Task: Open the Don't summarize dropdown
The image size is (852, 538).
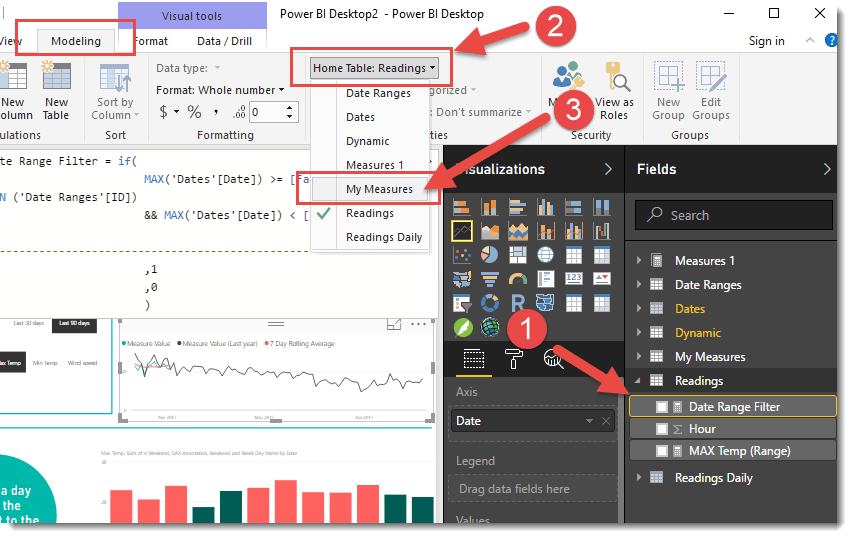Action: 484,112
